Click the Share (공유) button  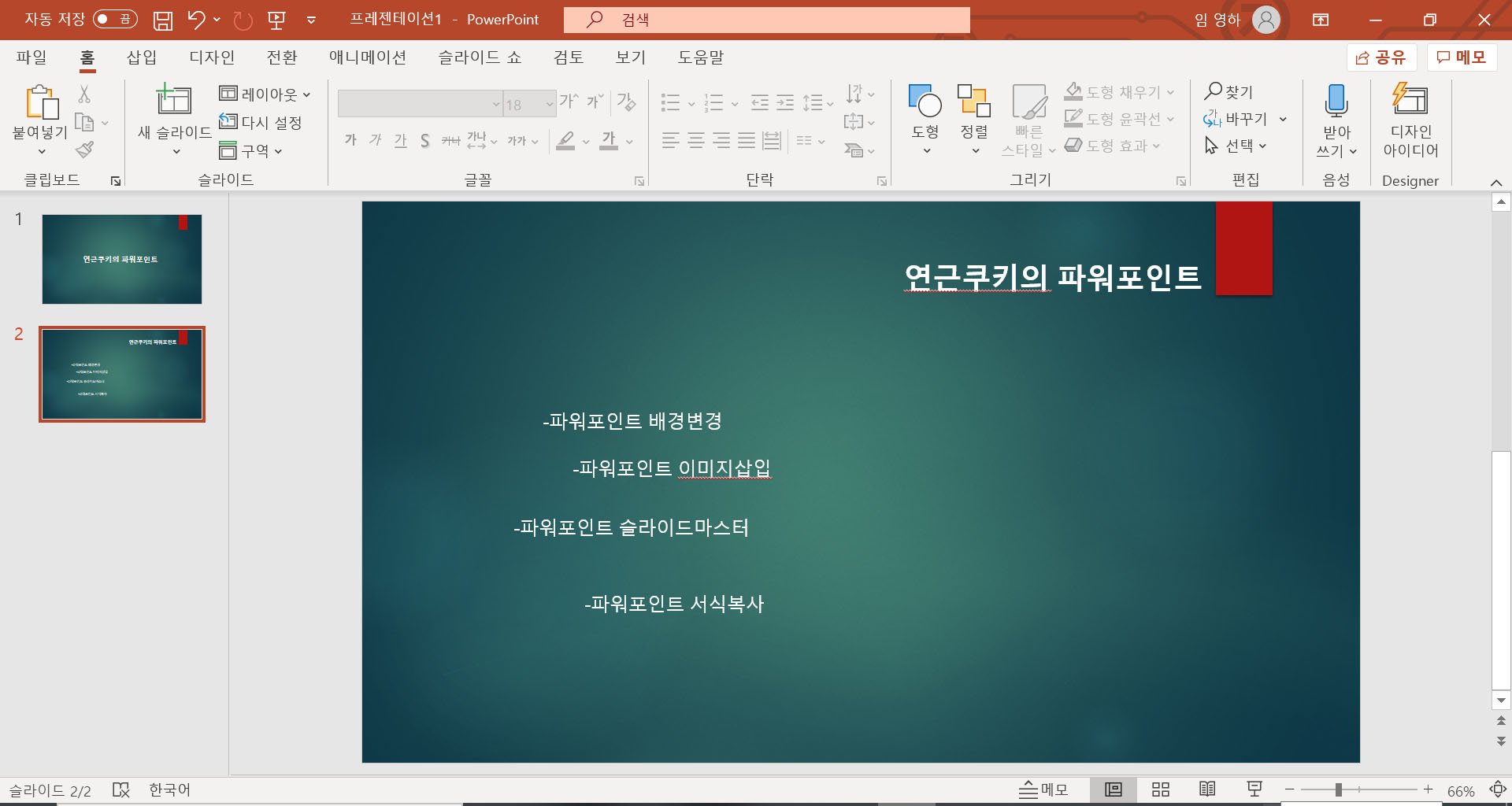pos(1381,57)
